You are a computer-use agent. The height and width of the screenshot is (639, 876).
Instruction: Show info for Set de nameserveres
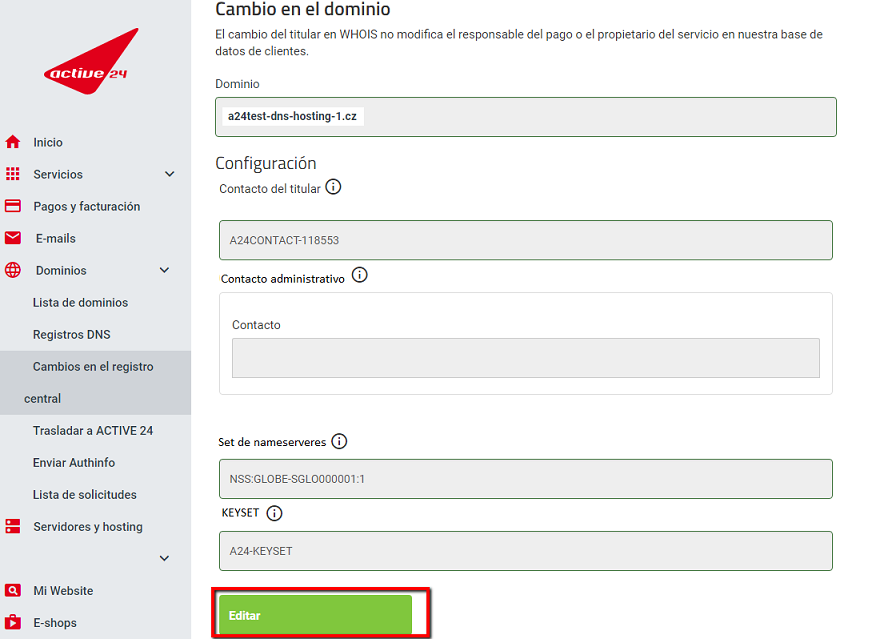(339, 441)
